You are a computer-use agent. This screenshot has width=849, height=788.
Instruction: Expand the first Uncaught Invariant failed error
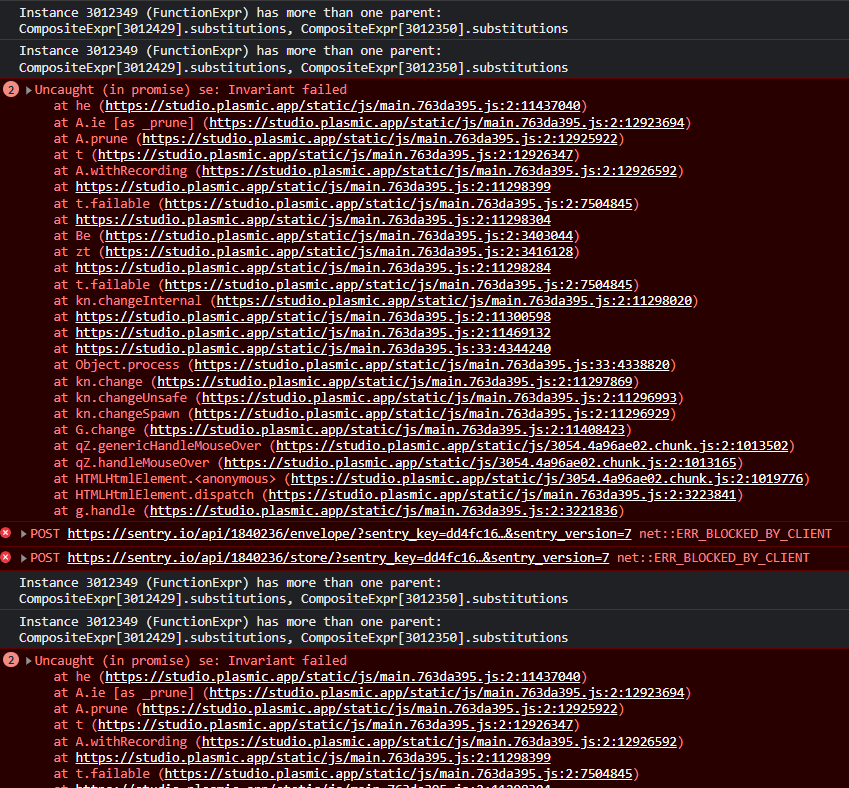coord(29,90)
